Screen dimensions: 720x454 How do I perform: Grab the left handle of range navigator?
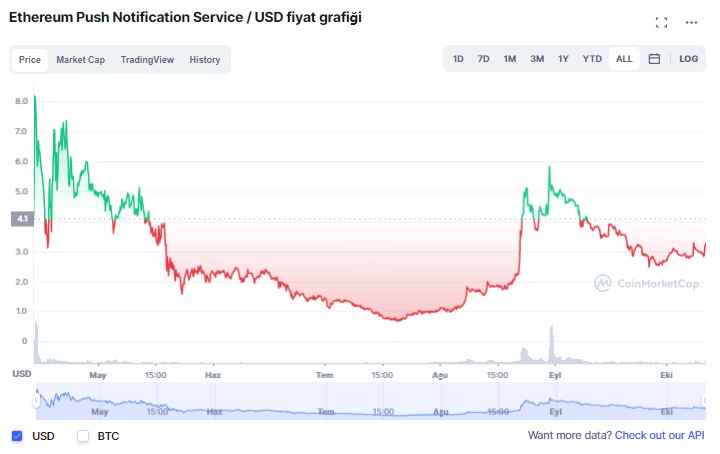pyautogui.click(x=36, y=400)
